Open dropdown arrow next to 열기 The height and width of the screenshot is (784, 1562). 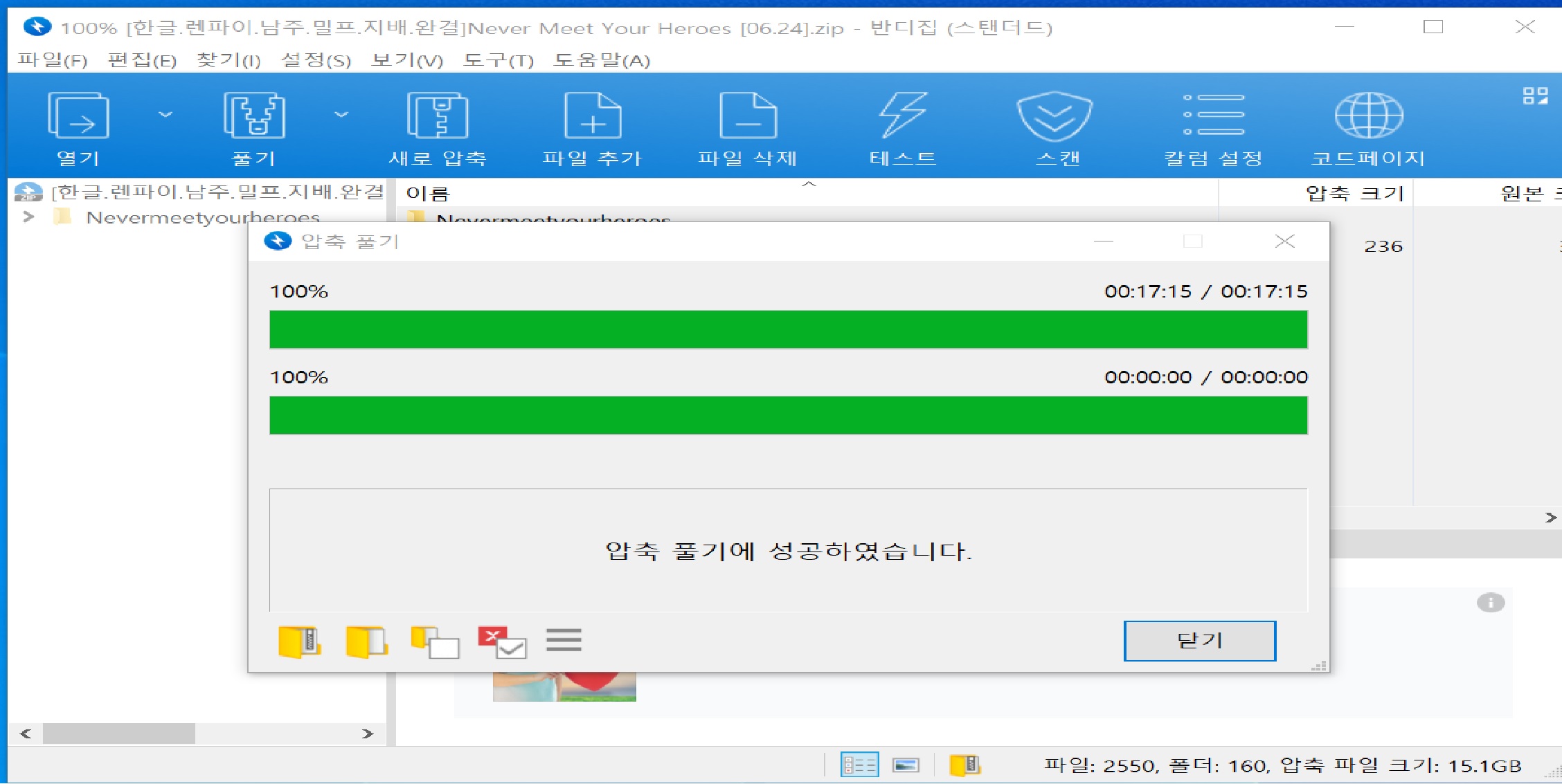pos(165,114)
